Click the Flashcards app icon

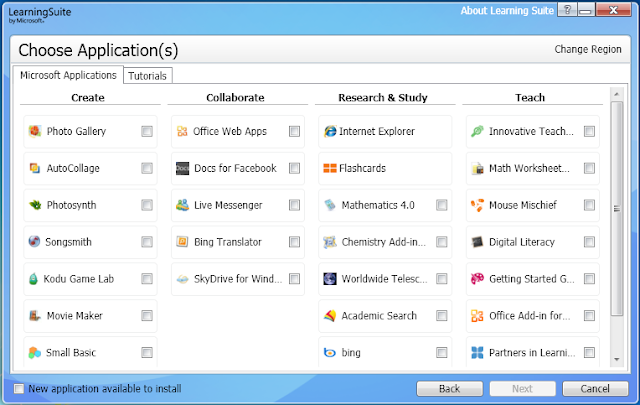(x=329, y=168)
